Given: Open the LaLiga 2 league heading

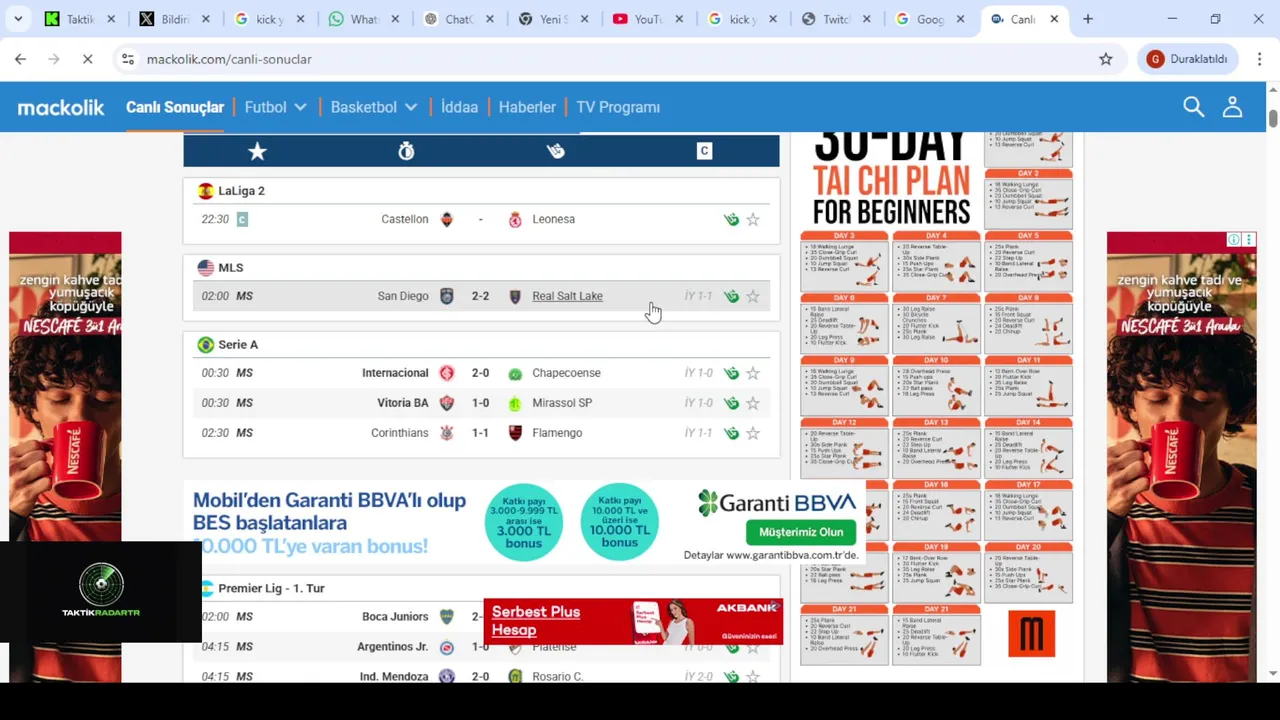Looking at the screenshot, I should (x=241, y=191).
